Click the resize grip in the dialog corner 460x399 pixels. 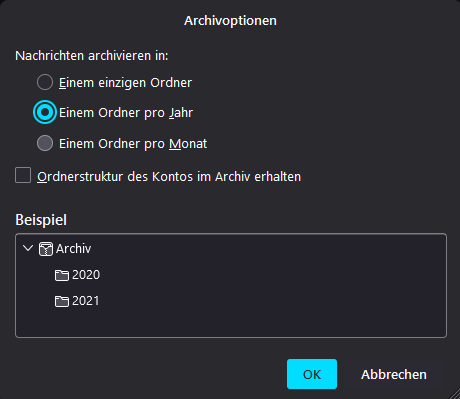point(454,393)
